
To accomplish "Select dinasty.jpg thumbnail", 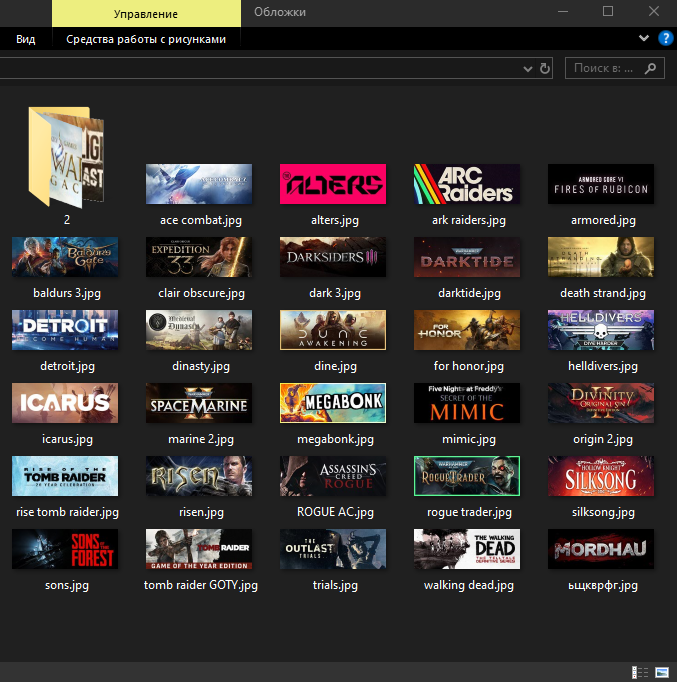I will click(x=199, y=330).
